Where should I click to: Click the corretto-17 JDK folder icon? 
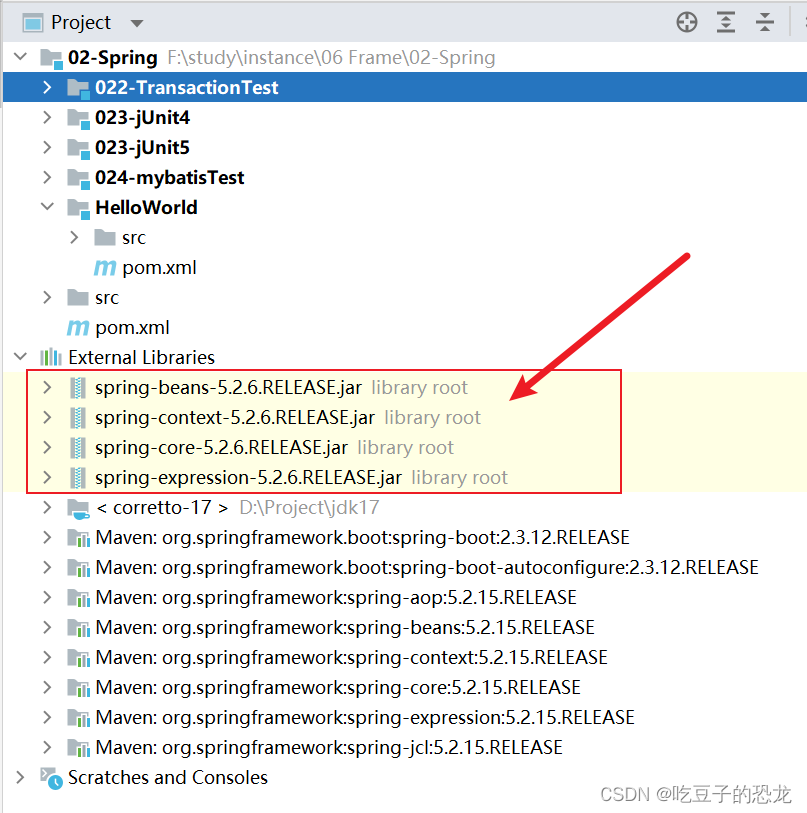coord(78,509)
